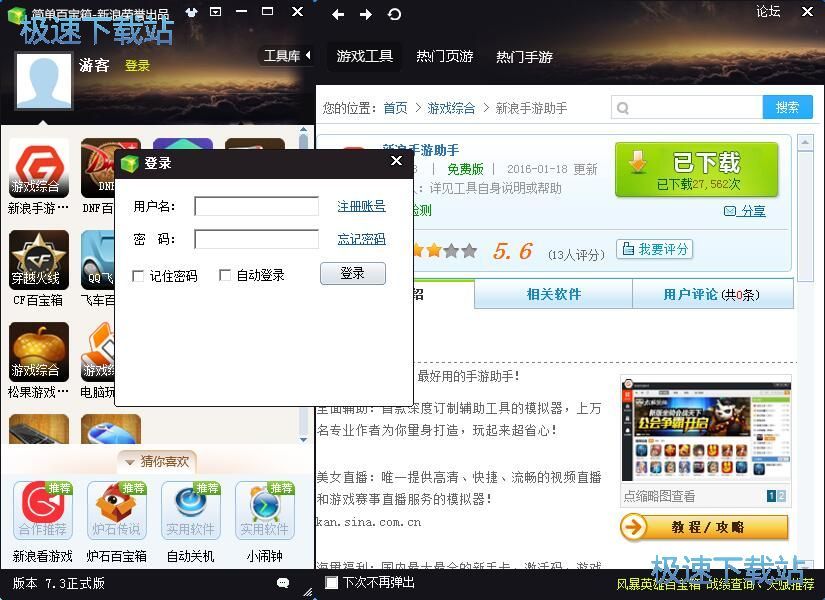Switch to 热门手游 tab
The image size is (825, 600).
tap(524, 56)
